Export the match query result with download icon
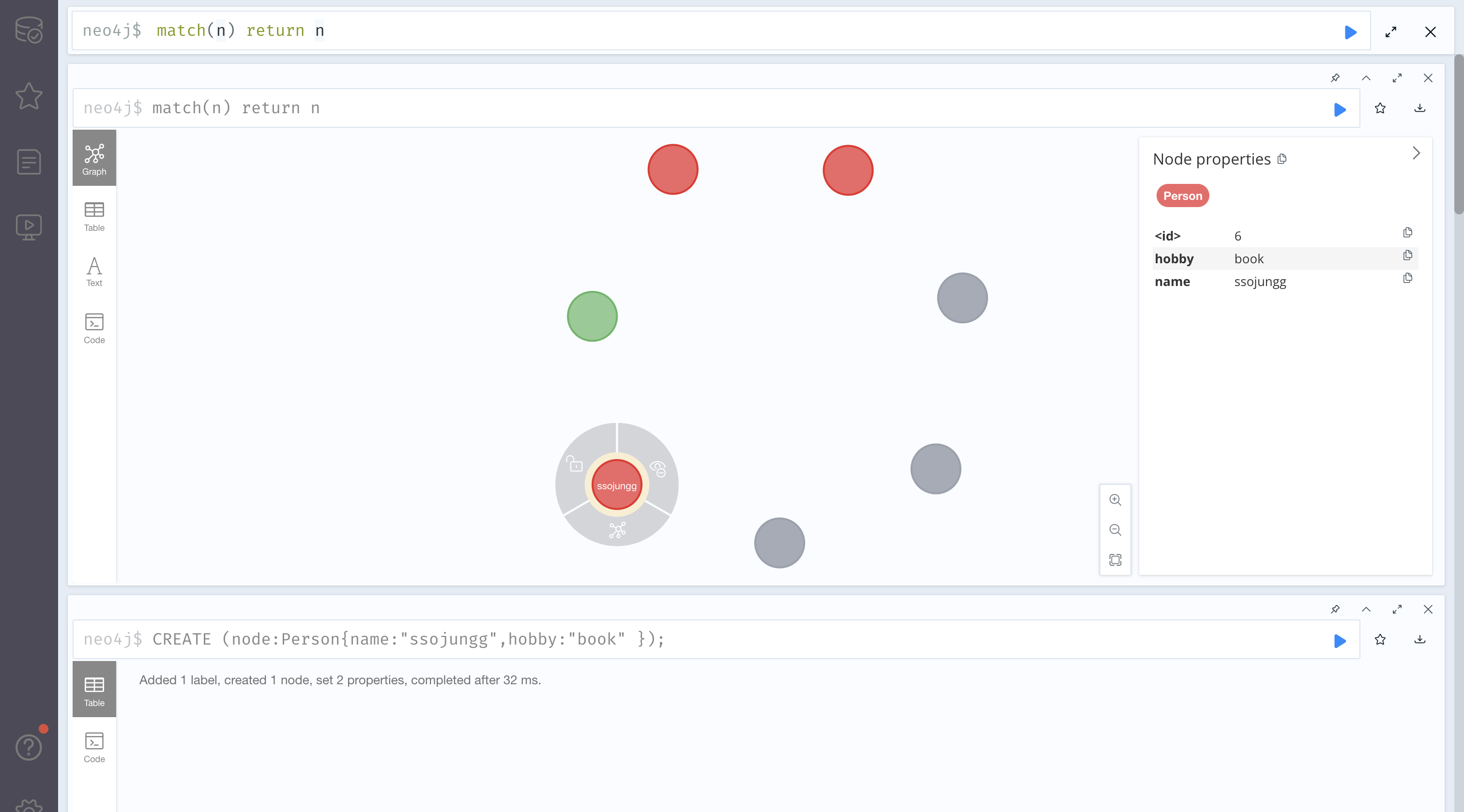The image size is (1464, 812). (x=1419, y=108)
